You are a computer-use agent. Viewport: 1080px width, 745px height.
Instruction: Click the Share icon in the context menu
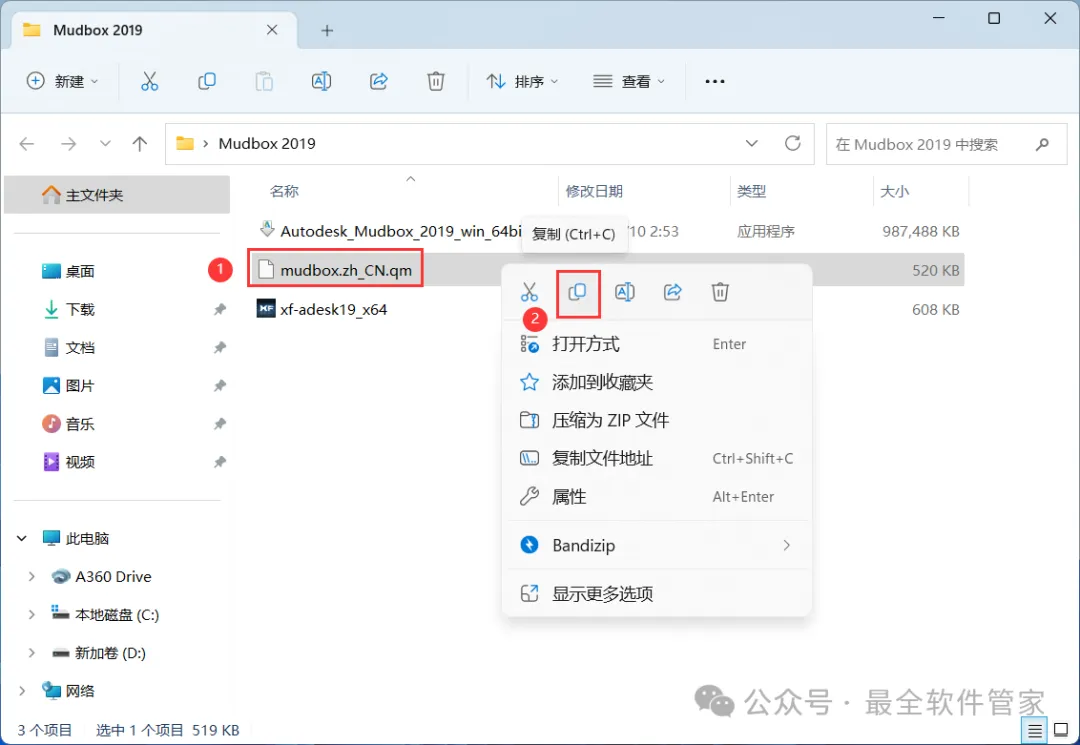click(x=672, y=292)
